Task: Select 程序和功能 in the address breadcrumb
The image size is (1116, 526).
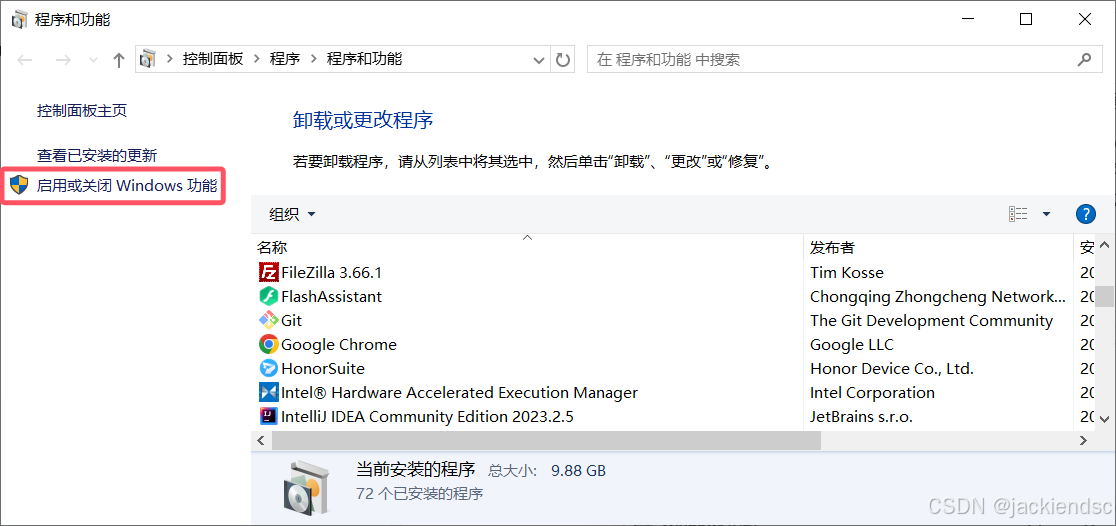Action: click(364, 59)
